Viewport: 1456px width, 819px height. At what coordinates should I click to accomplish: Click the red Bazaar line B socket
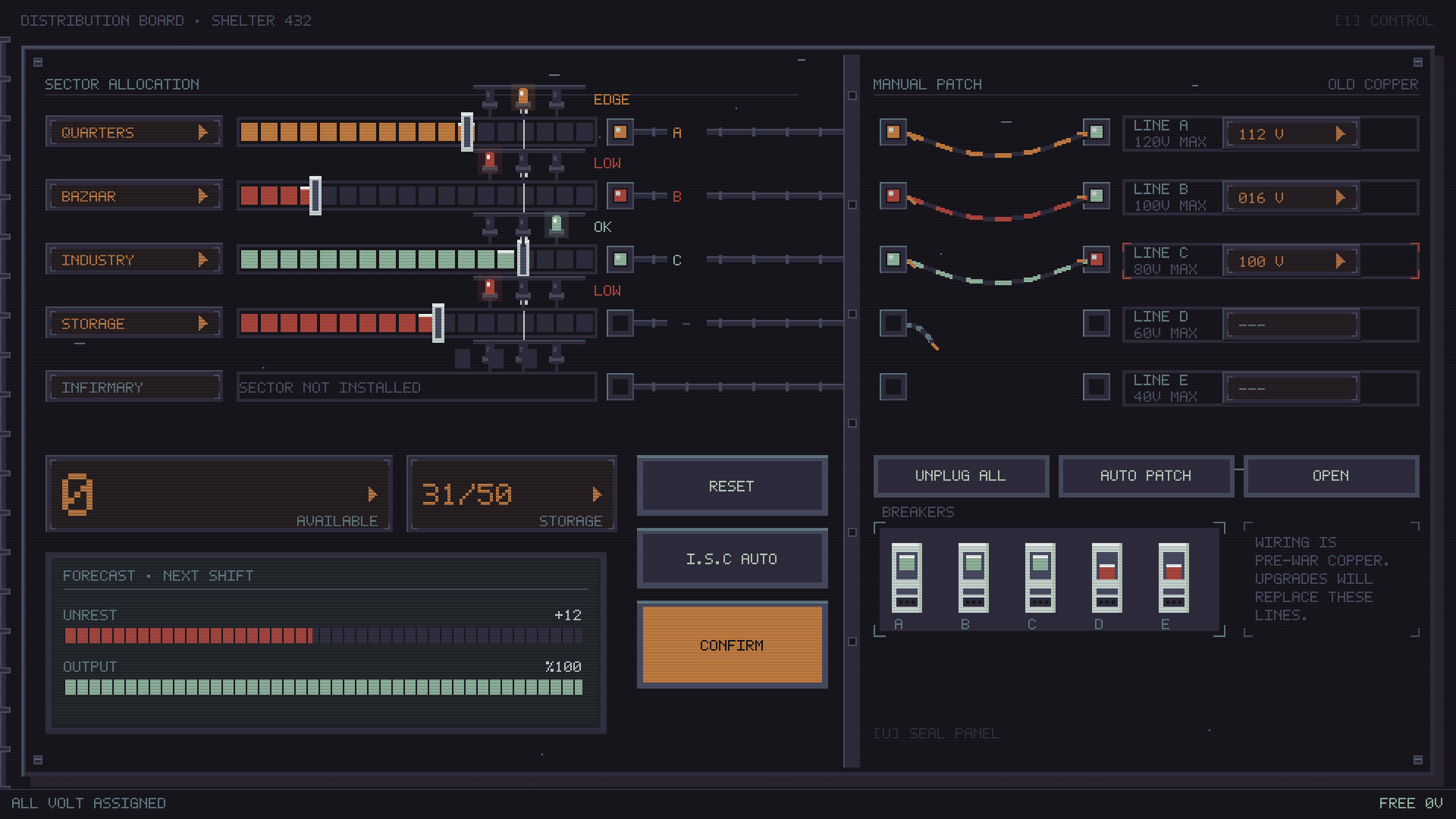pyautogui.click(x=620, y=196)
